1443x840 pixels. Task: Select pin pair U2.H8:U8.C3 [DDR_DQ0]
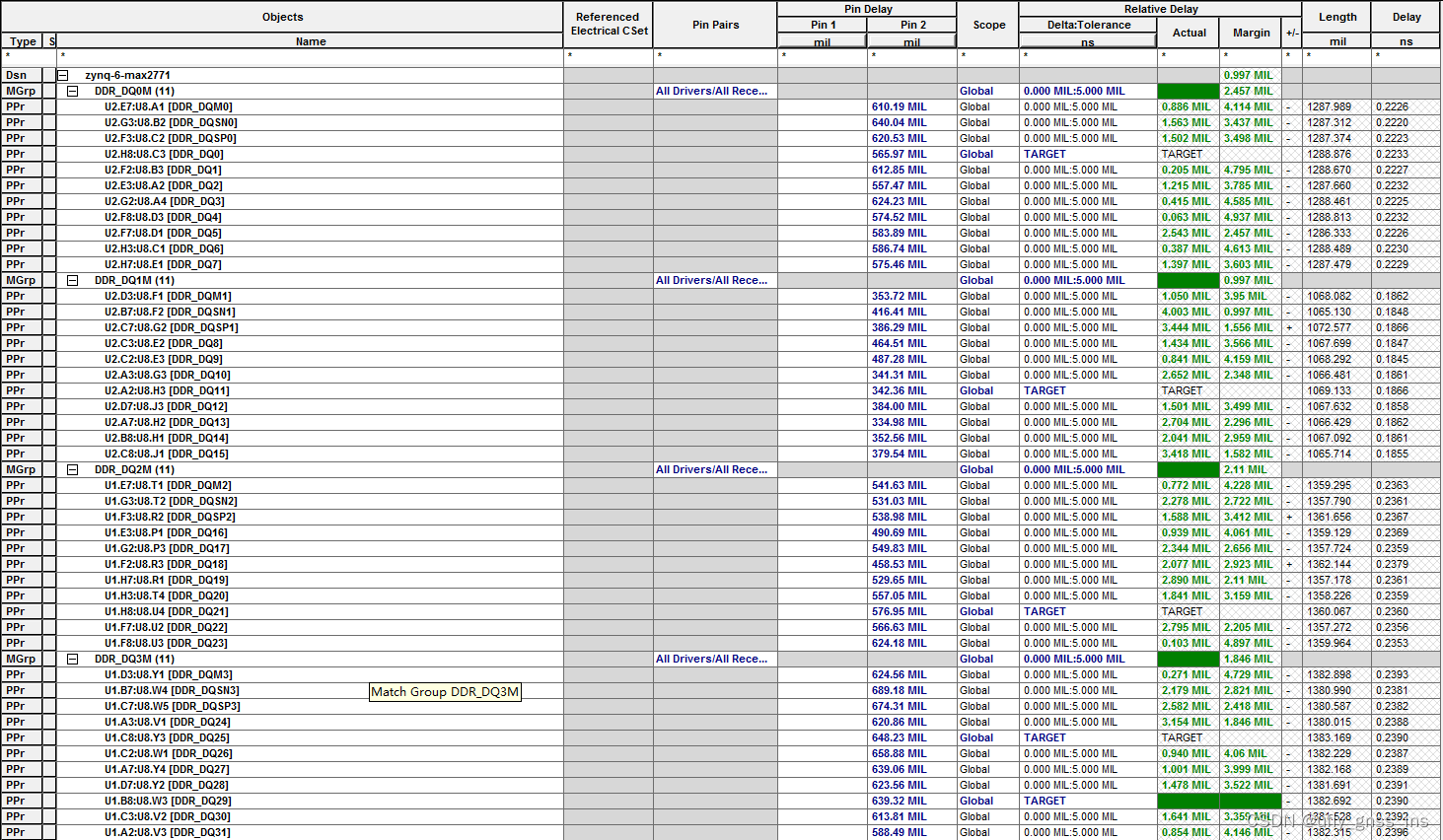[164, 154]
